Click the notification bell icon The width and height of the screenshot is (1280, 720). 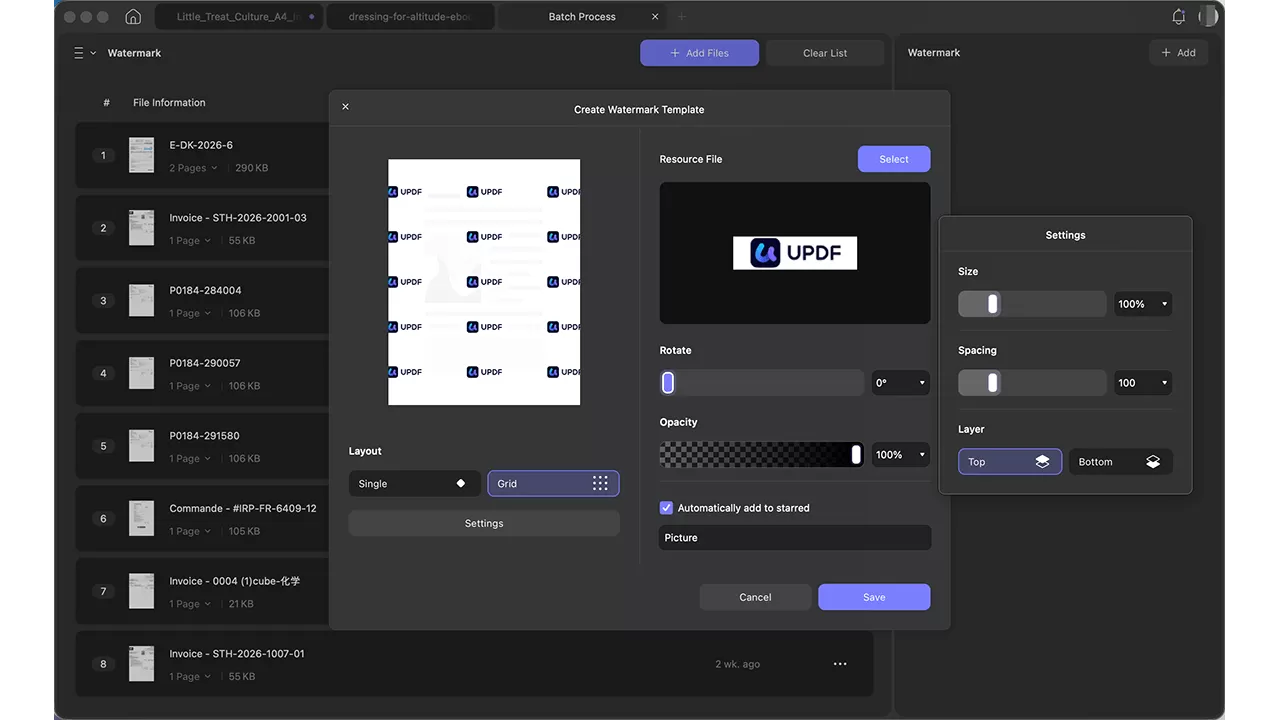click(1179, 17)
